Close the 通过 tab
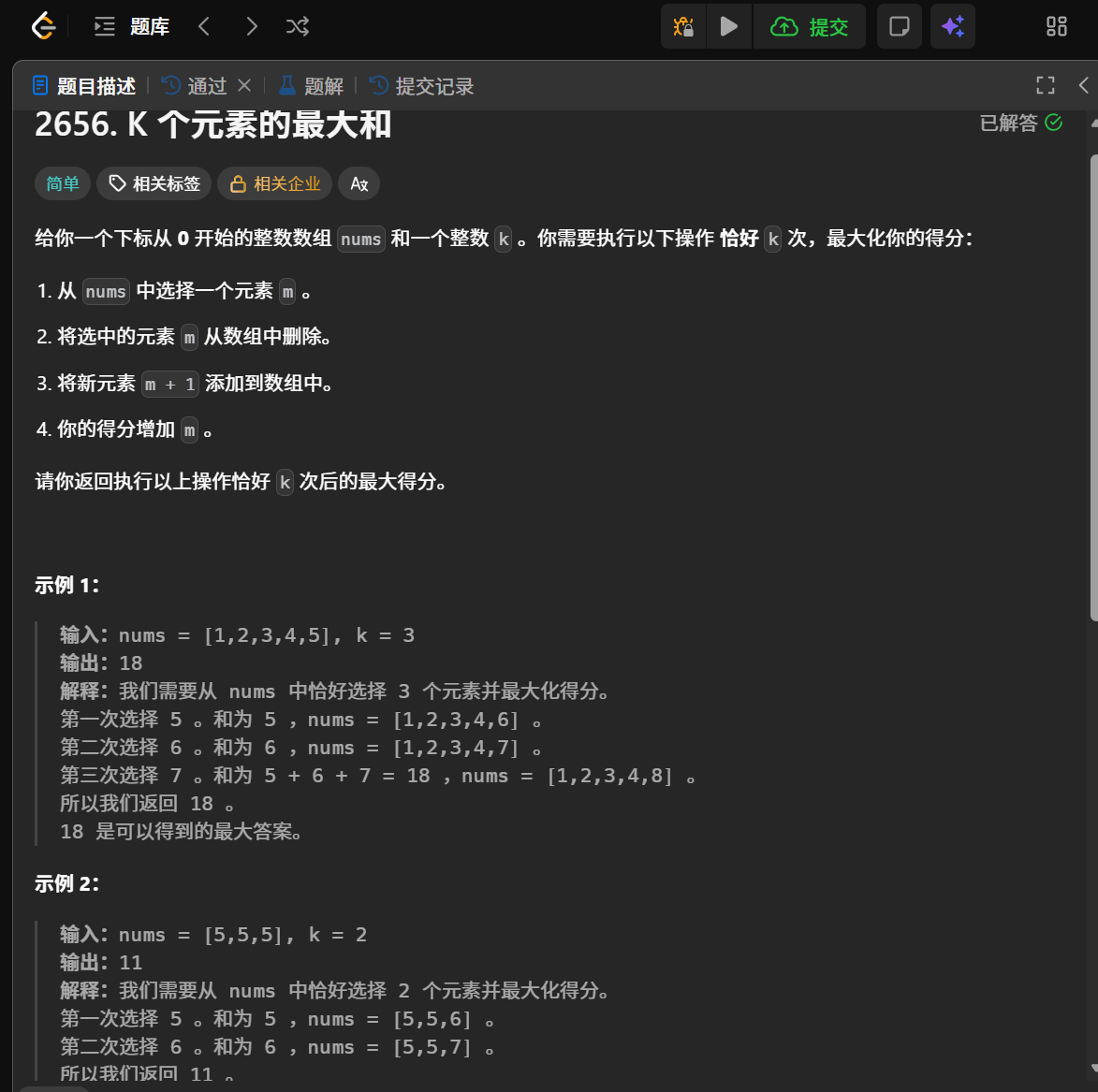This screenshot has width=1098, height=1092. (x=244, y=85)
